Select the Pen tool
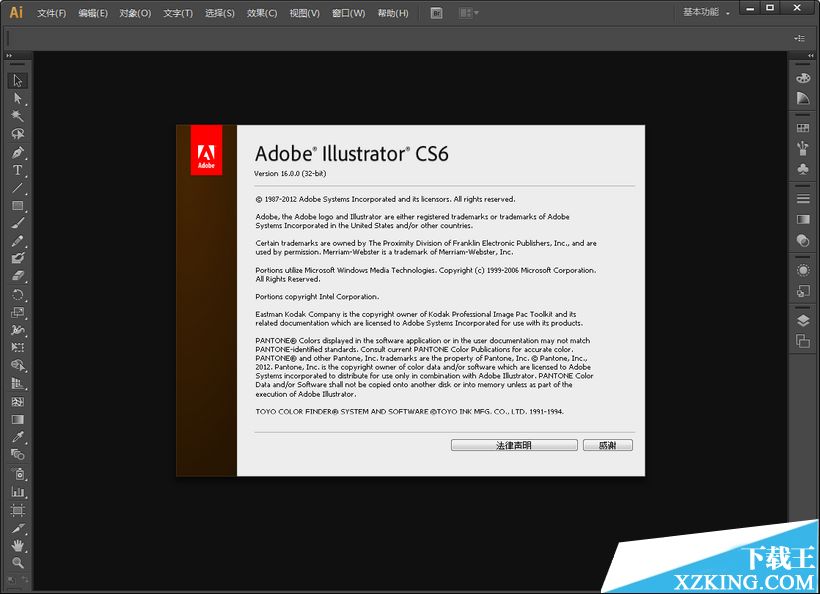The height and width of the screenshot is (594, 820). (x=18, y=152)
